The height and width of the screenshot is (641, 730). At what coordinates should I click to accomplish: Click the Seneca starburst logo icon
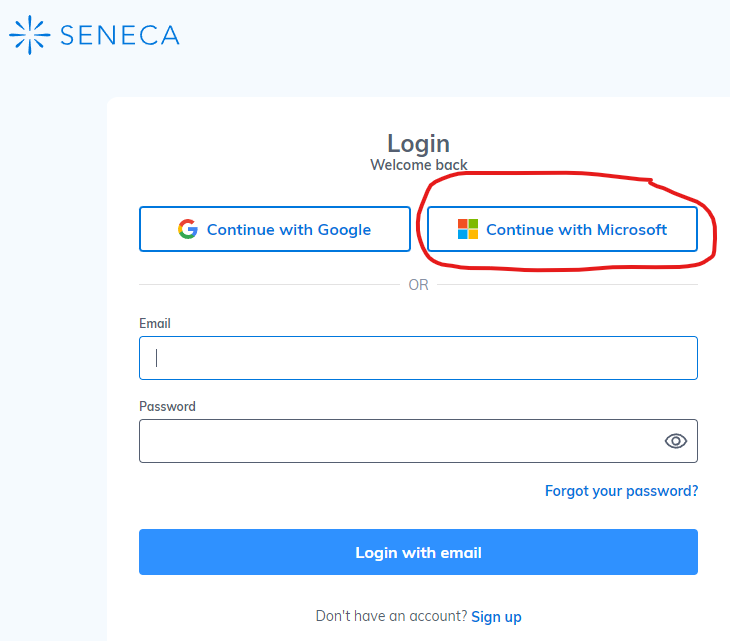(30, 34)
